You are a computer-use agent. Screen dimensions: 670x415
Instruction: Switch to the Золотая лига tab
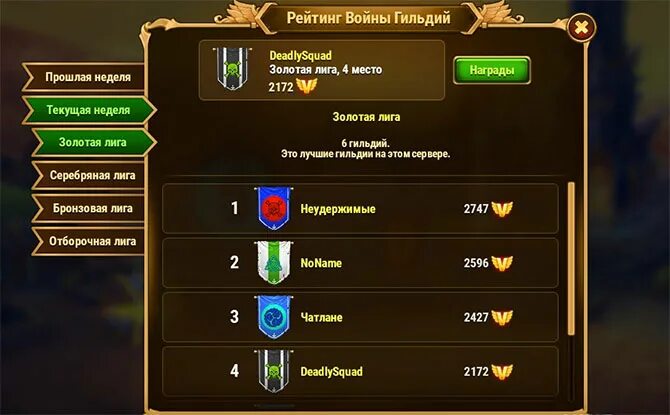pyautogui.click(x=94, y=142)
